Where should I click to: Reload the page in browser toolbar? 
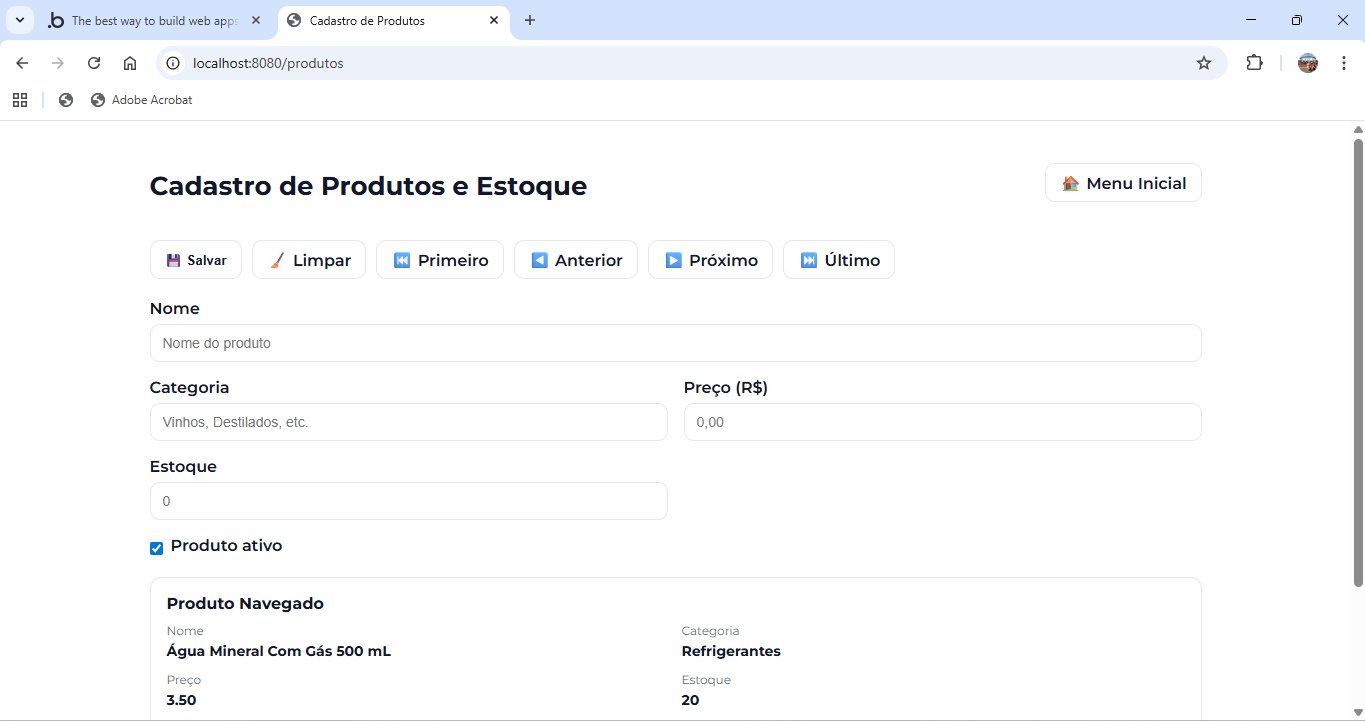[x=94, y=63]
